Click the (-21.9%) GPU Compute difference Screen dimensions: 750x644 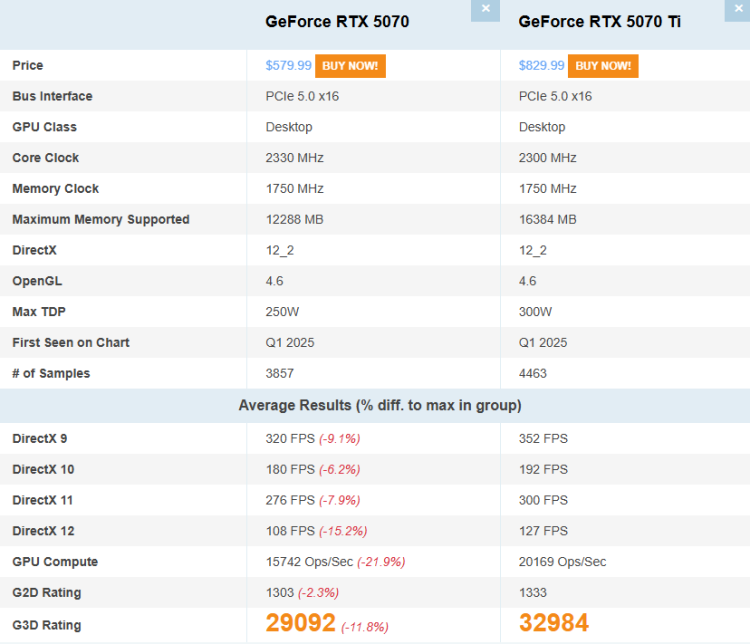point(381,562)
